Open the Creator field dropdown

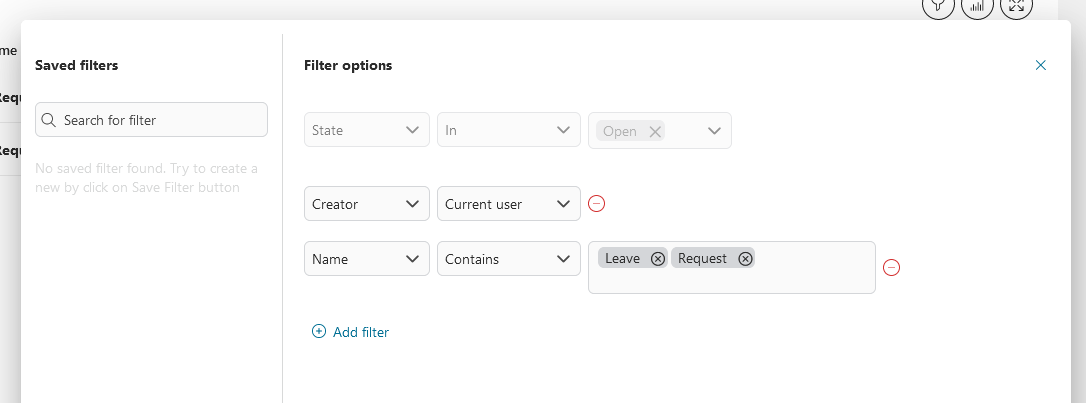point(366,204)
